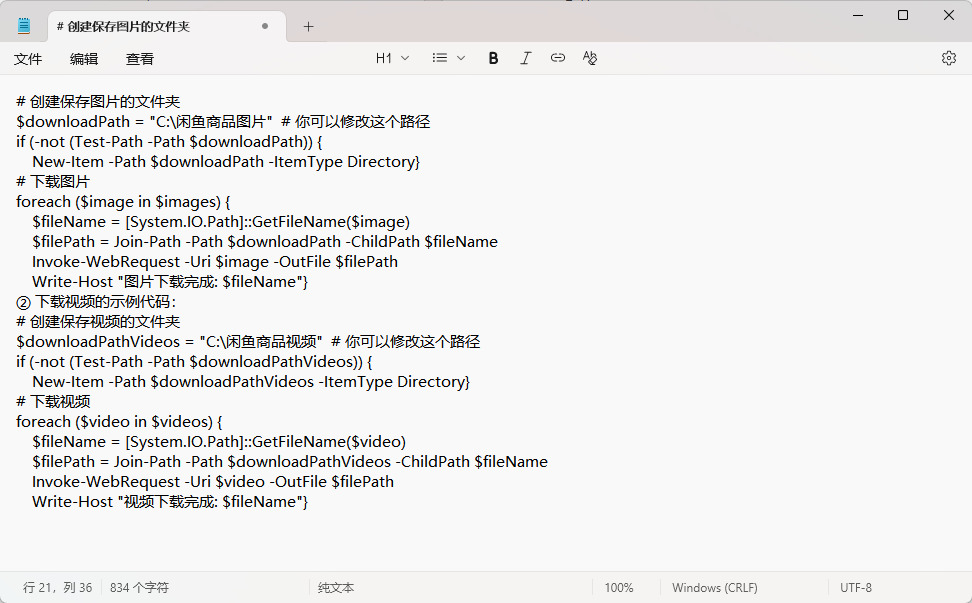Open the 编辑 menu
This screenshot has height=603, width=972.
(84, 59)
